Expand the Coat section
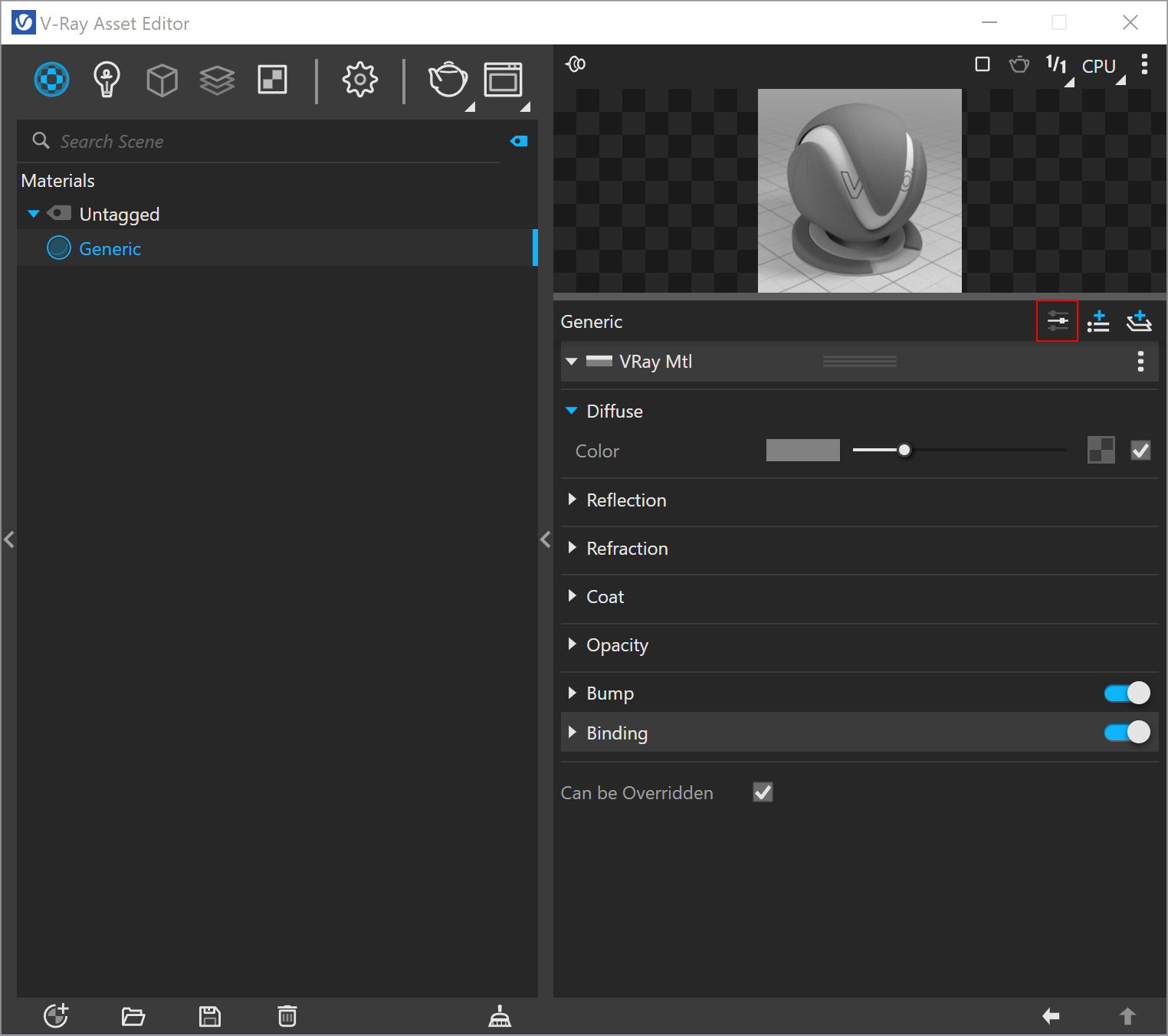1168x1036 pixels. pyautogui.click(x=572, y=596)
